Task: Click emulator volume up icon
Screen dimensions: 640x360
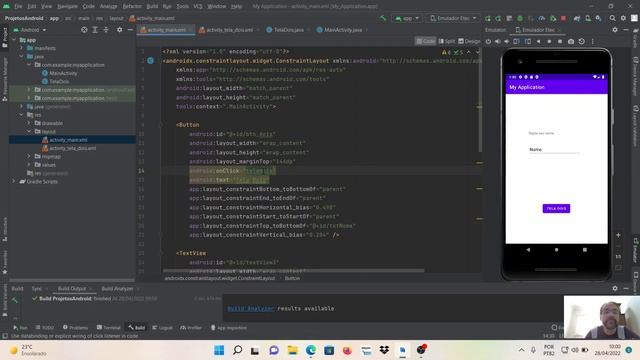Action: (x=498, y=41)
